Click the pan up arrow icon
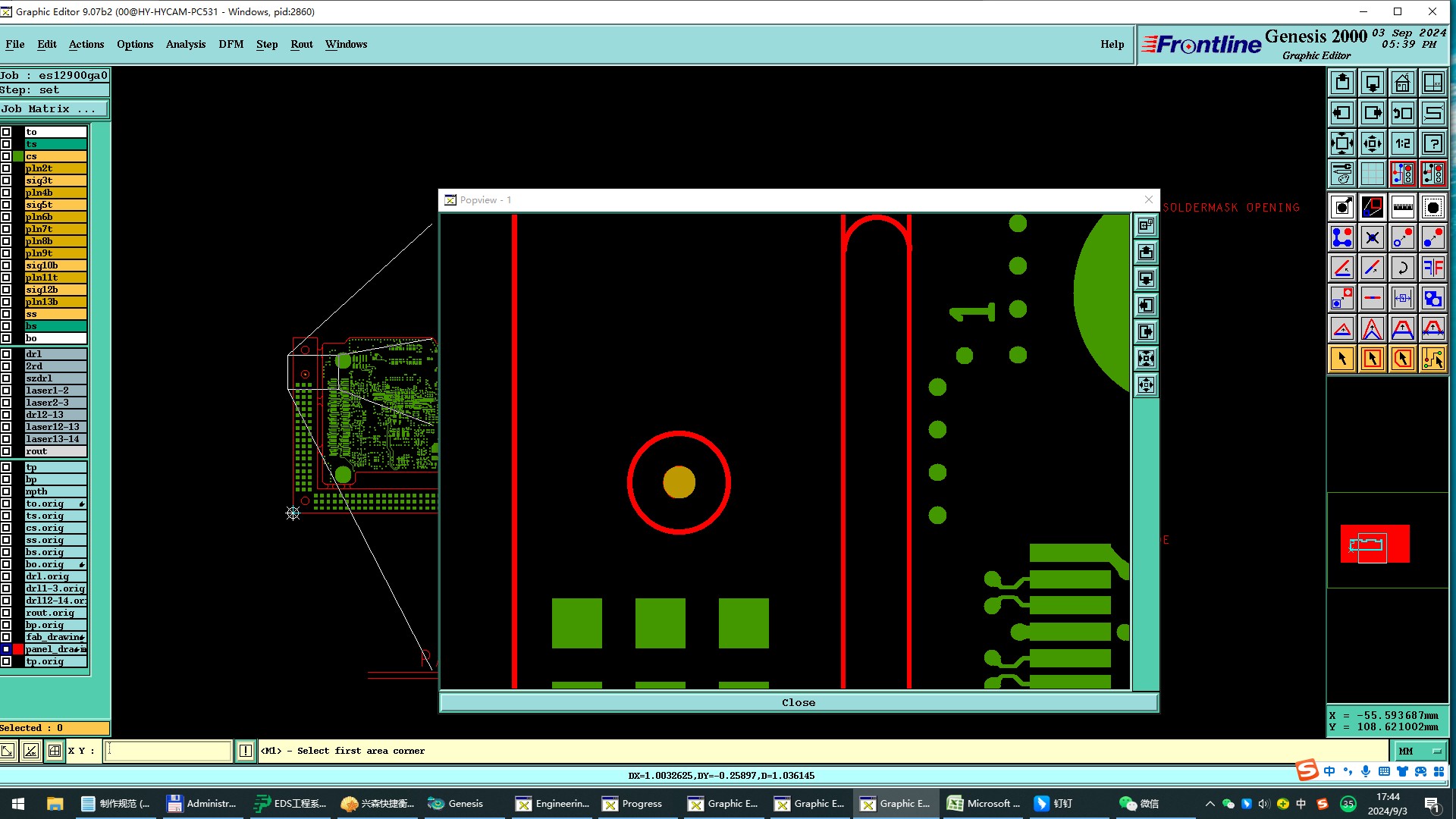 1341,83
